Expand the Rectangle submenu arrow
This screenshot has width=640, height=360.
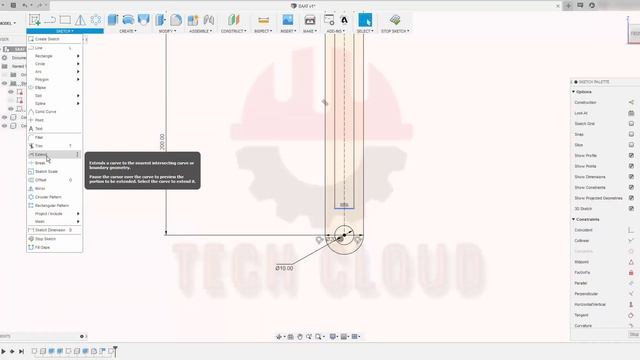(x=78, y=56)
